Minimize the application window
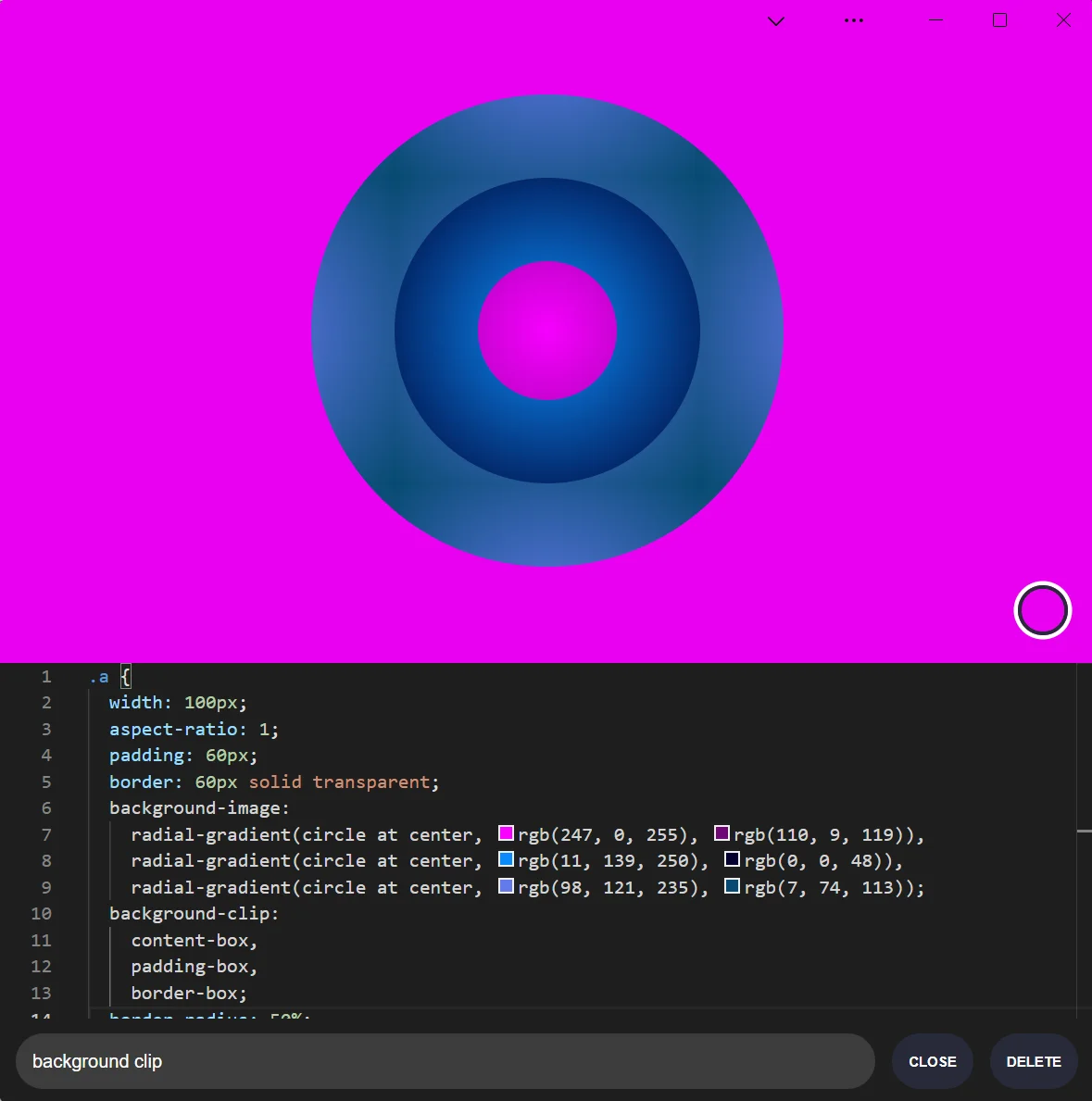This screenshot has width=1092, height=1101. (935, 20)
